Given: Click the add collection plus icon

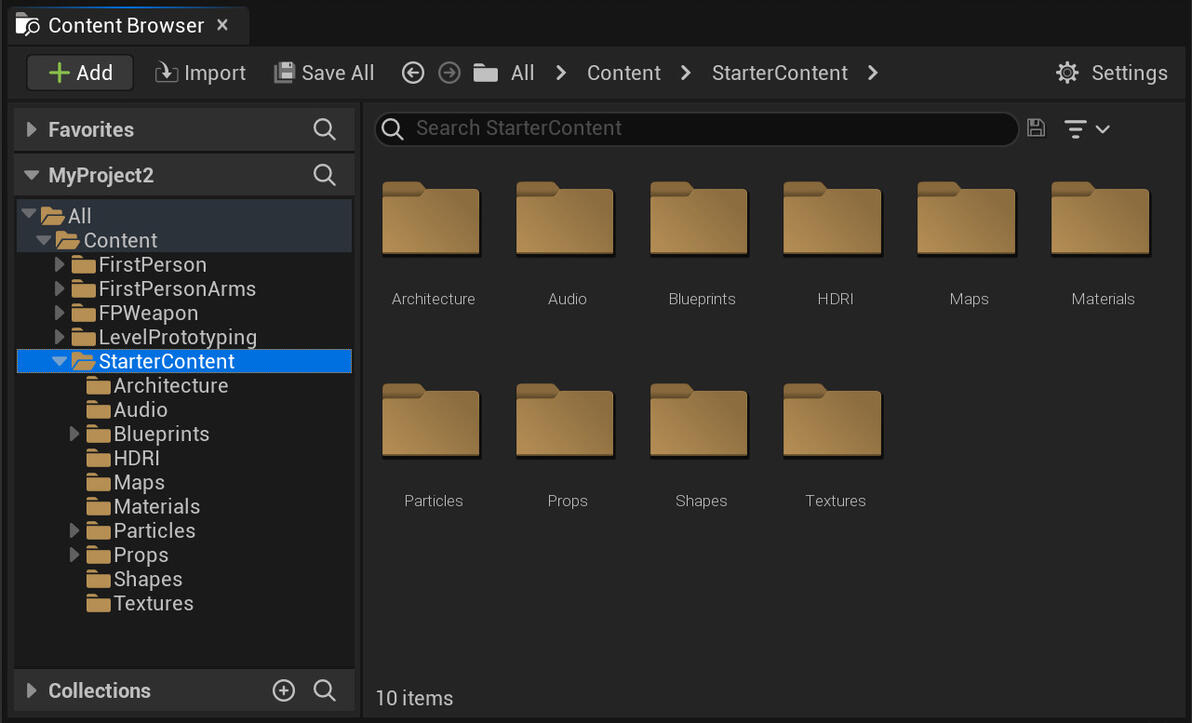Looking at the screenshot, I should pyautogui.click(x=284, y=690).
